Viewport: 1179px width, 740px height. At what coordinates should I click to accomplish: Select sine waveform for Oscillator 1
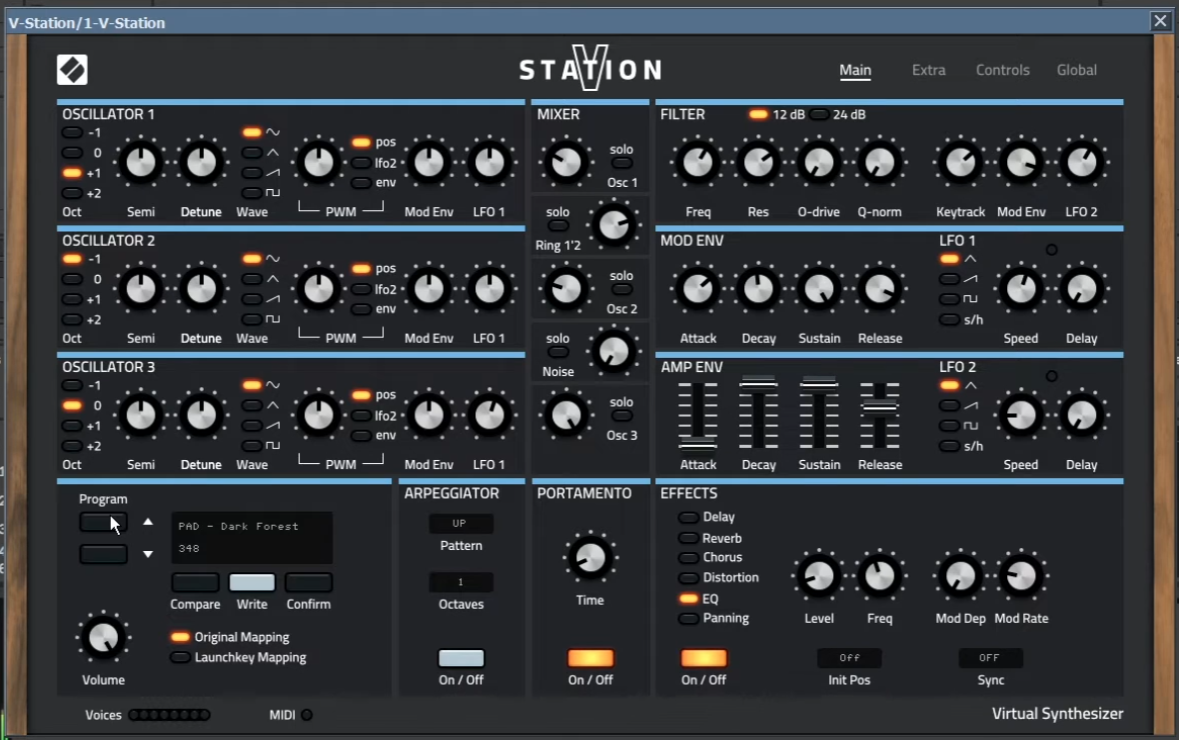click(x=252, y=132)
